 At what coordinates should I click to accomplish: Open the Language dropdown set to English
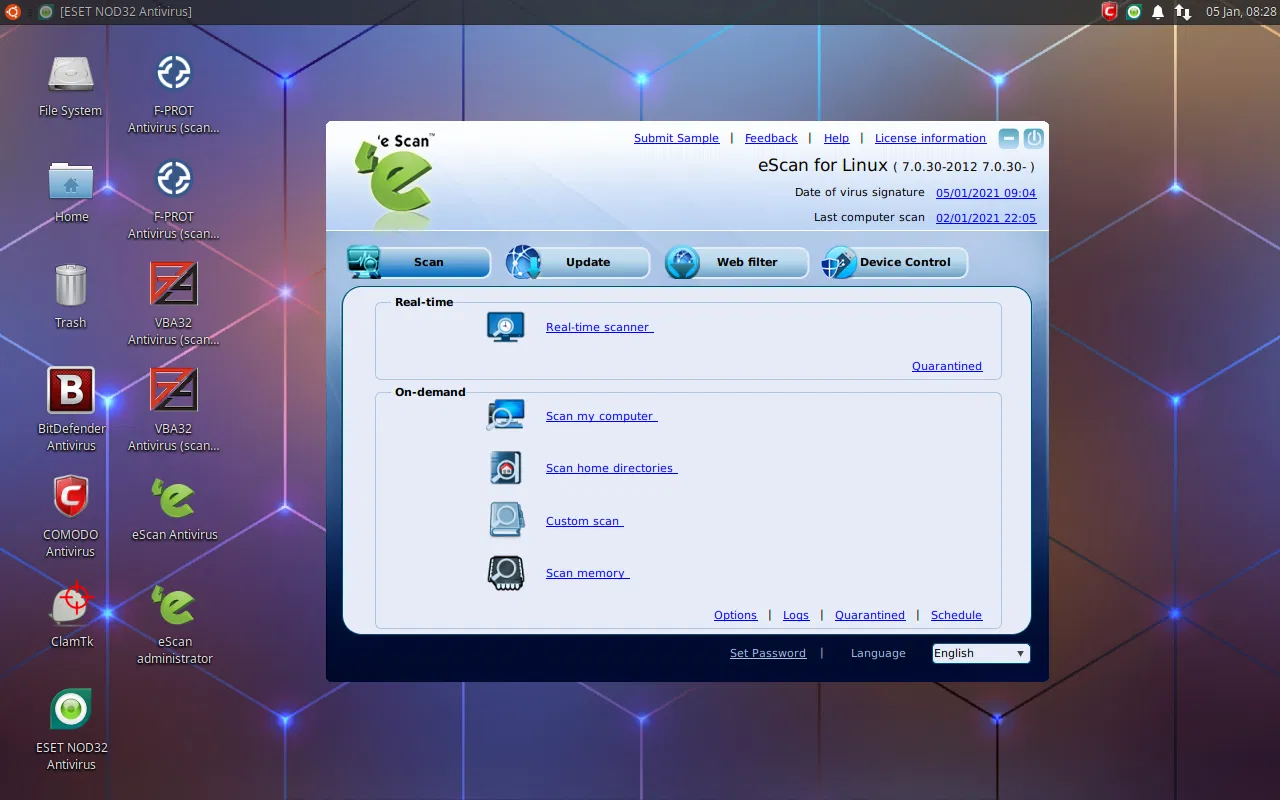[x=980, y=653]
